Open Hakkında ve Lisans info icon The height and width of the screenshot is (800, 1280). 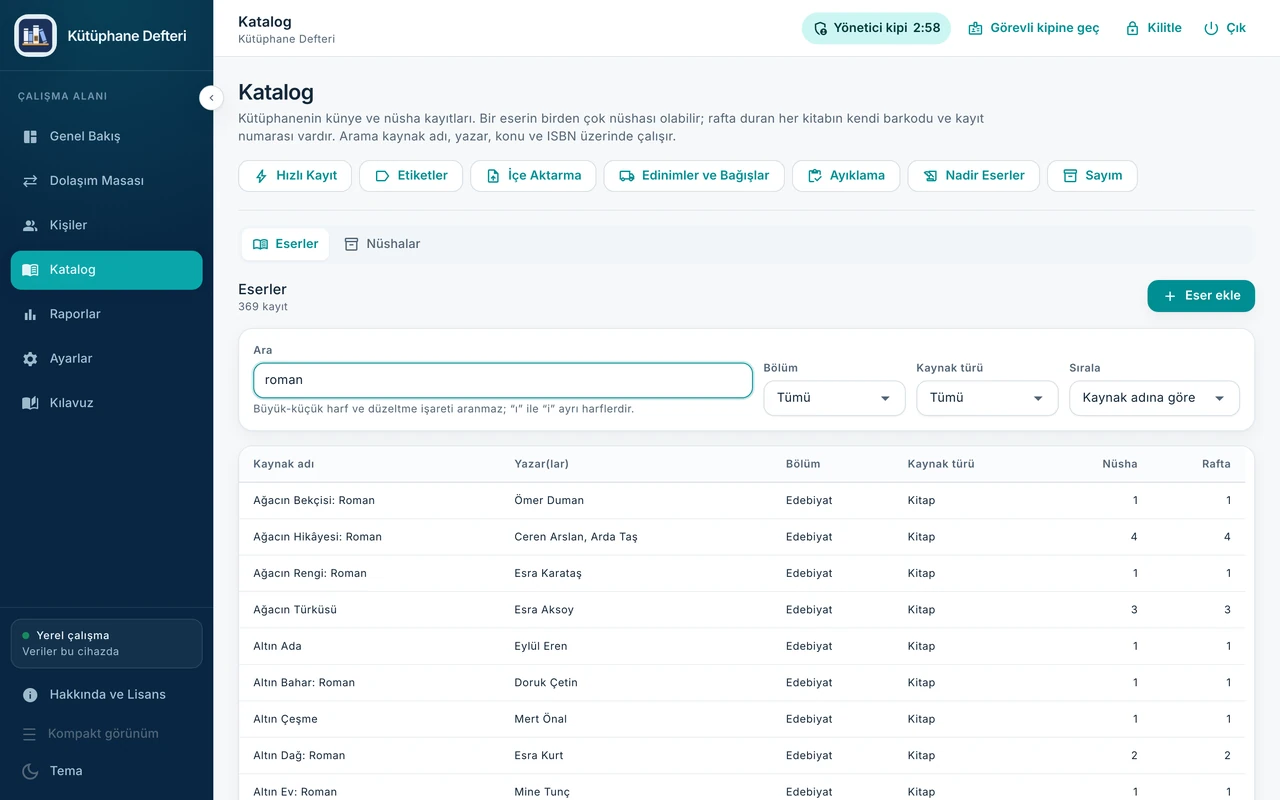30,695
